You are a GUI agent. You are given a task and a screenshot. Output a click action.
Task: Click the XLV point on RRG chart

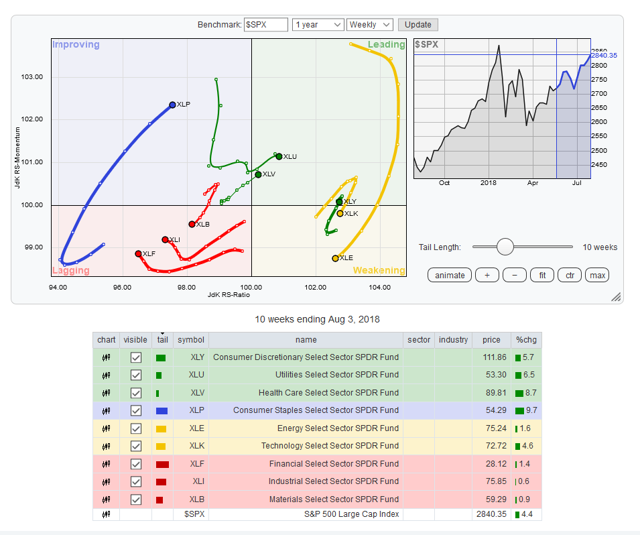coord(258,175)
